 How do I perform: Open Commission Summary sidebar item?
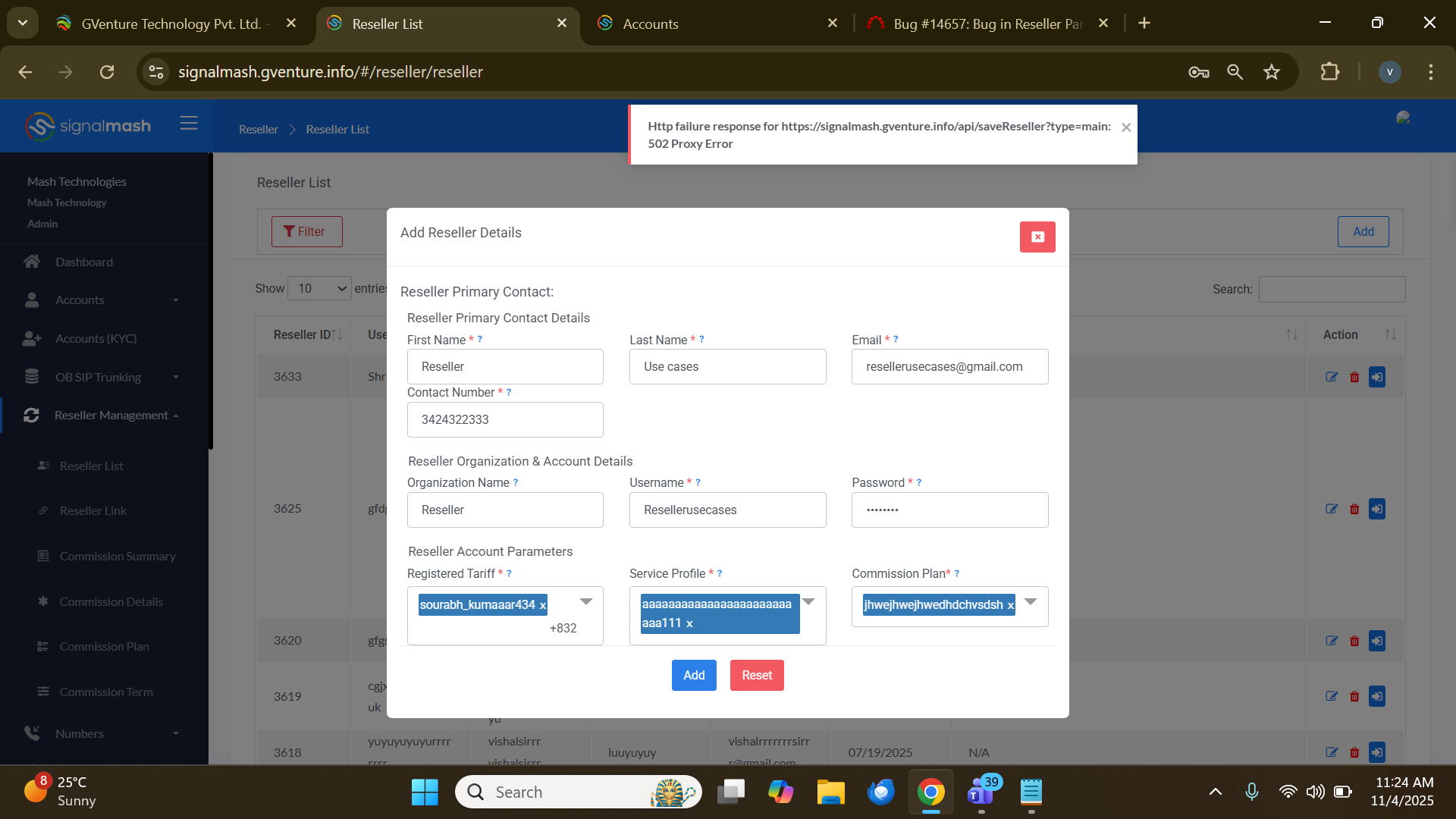(118, 556)
